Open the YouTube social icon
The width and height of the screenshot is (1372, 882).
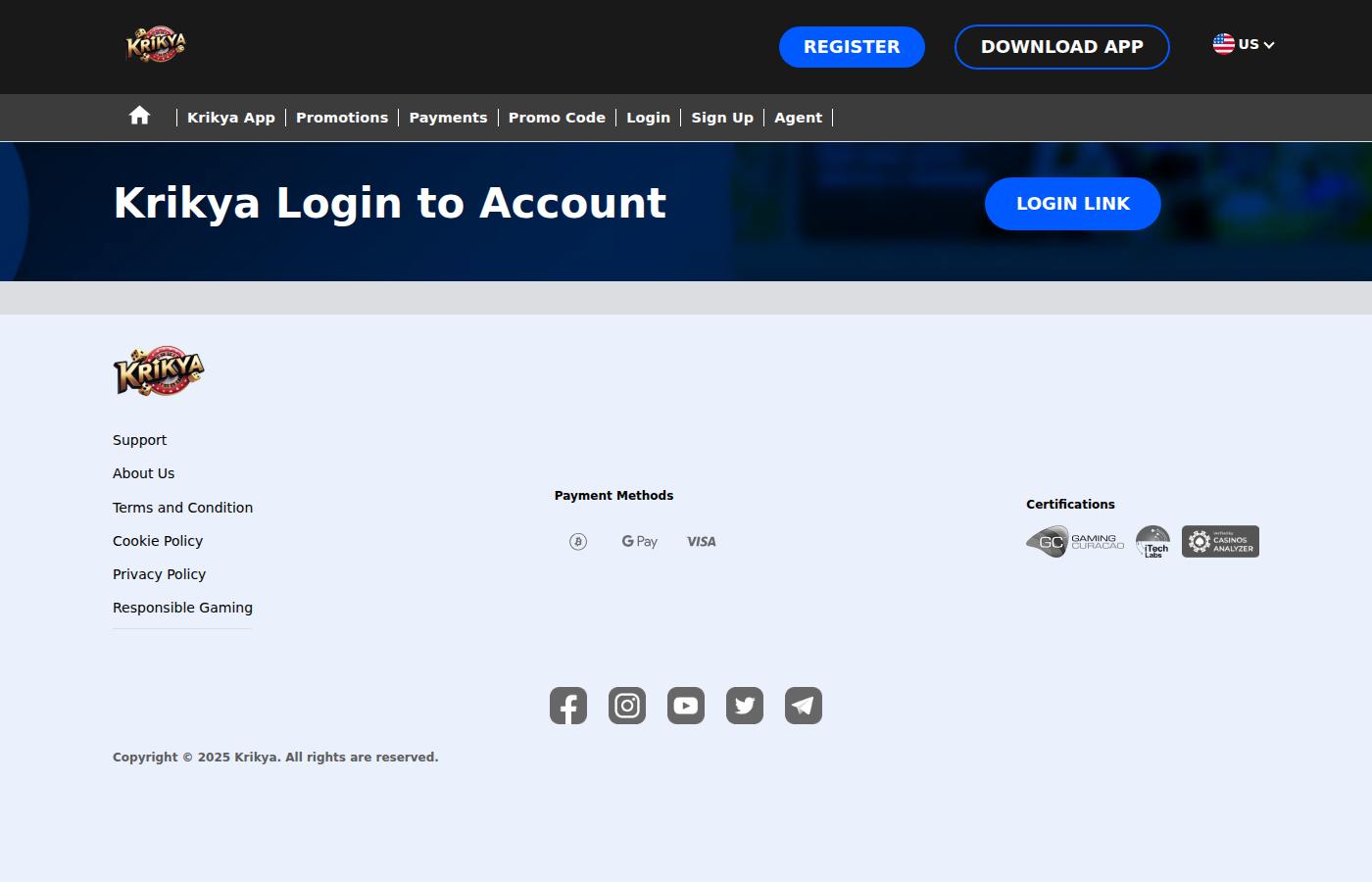click(686, 706)
